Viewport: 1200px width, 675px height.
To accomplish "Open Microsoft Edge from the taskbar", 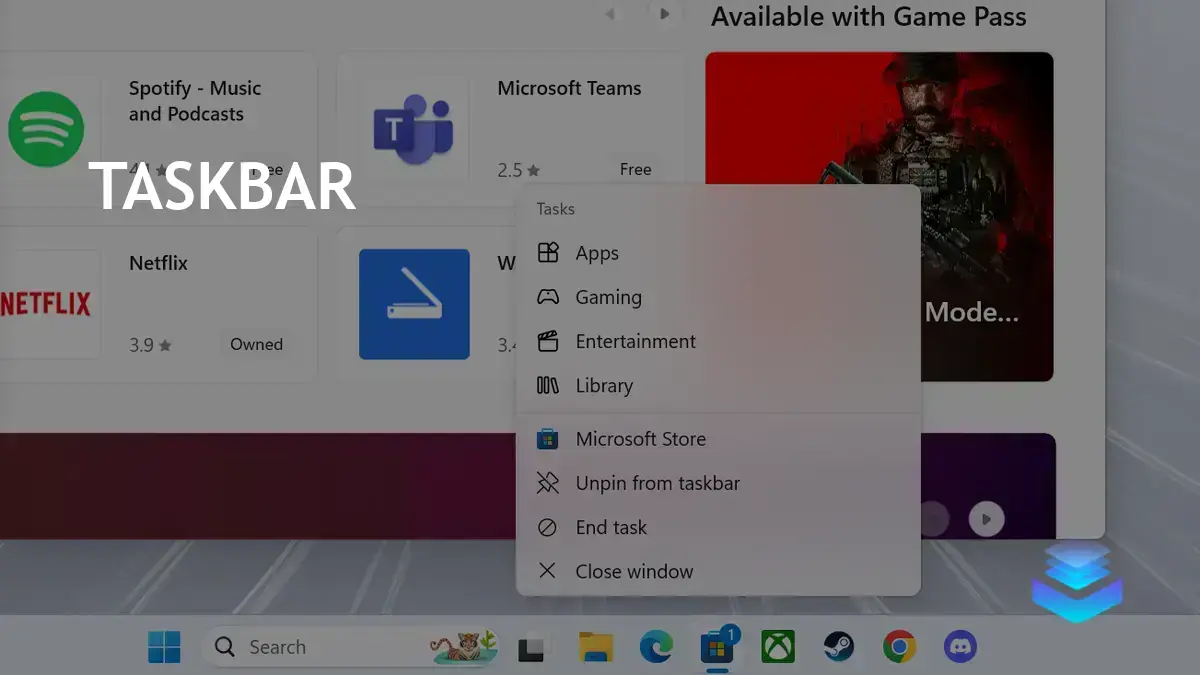I will coord(658,647).
